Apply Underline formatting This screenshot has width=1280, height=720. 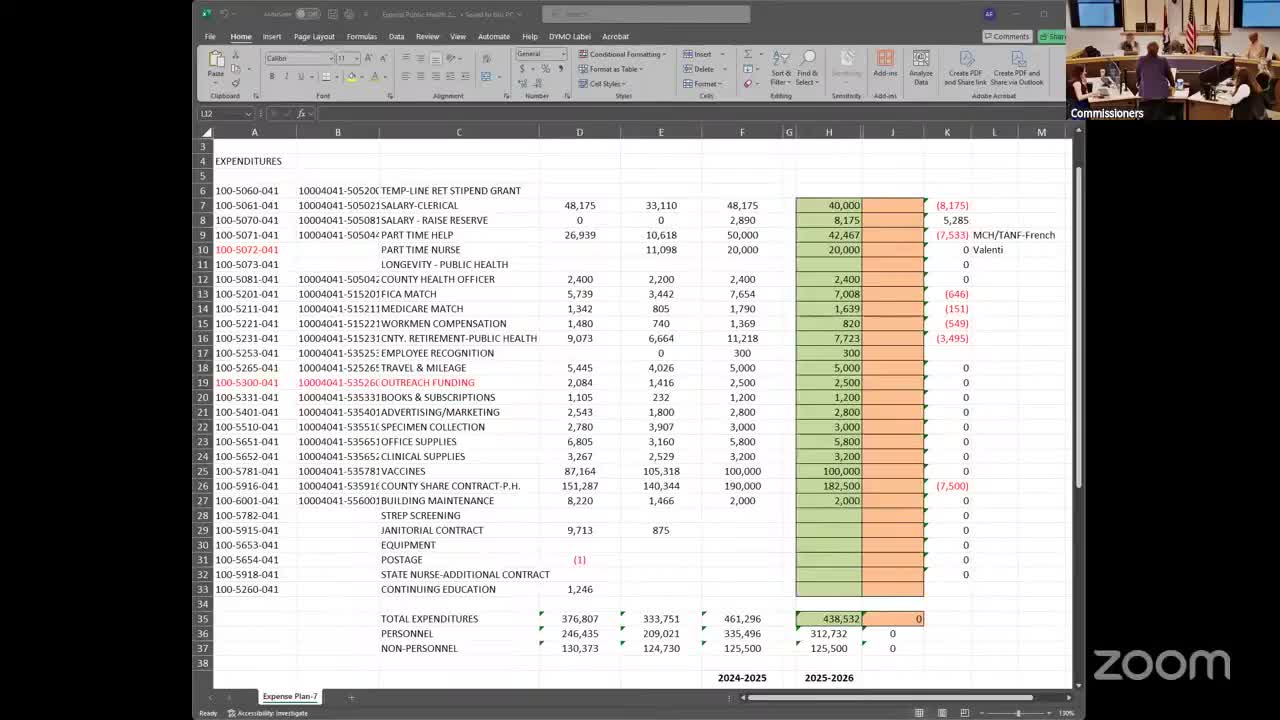300,76
